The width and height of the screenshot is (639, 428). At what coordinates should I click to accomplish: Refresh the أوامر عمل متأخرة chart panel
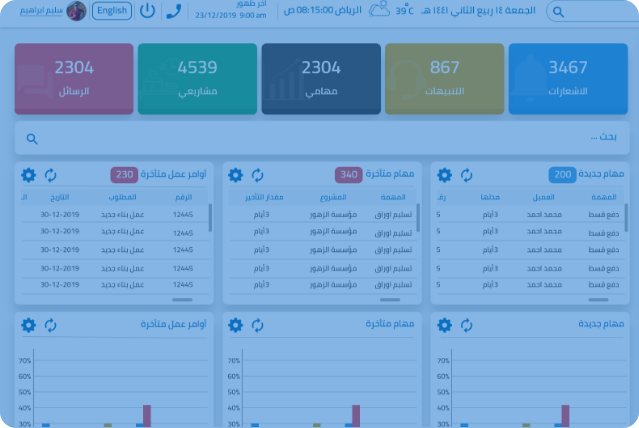tap(50, 325)
